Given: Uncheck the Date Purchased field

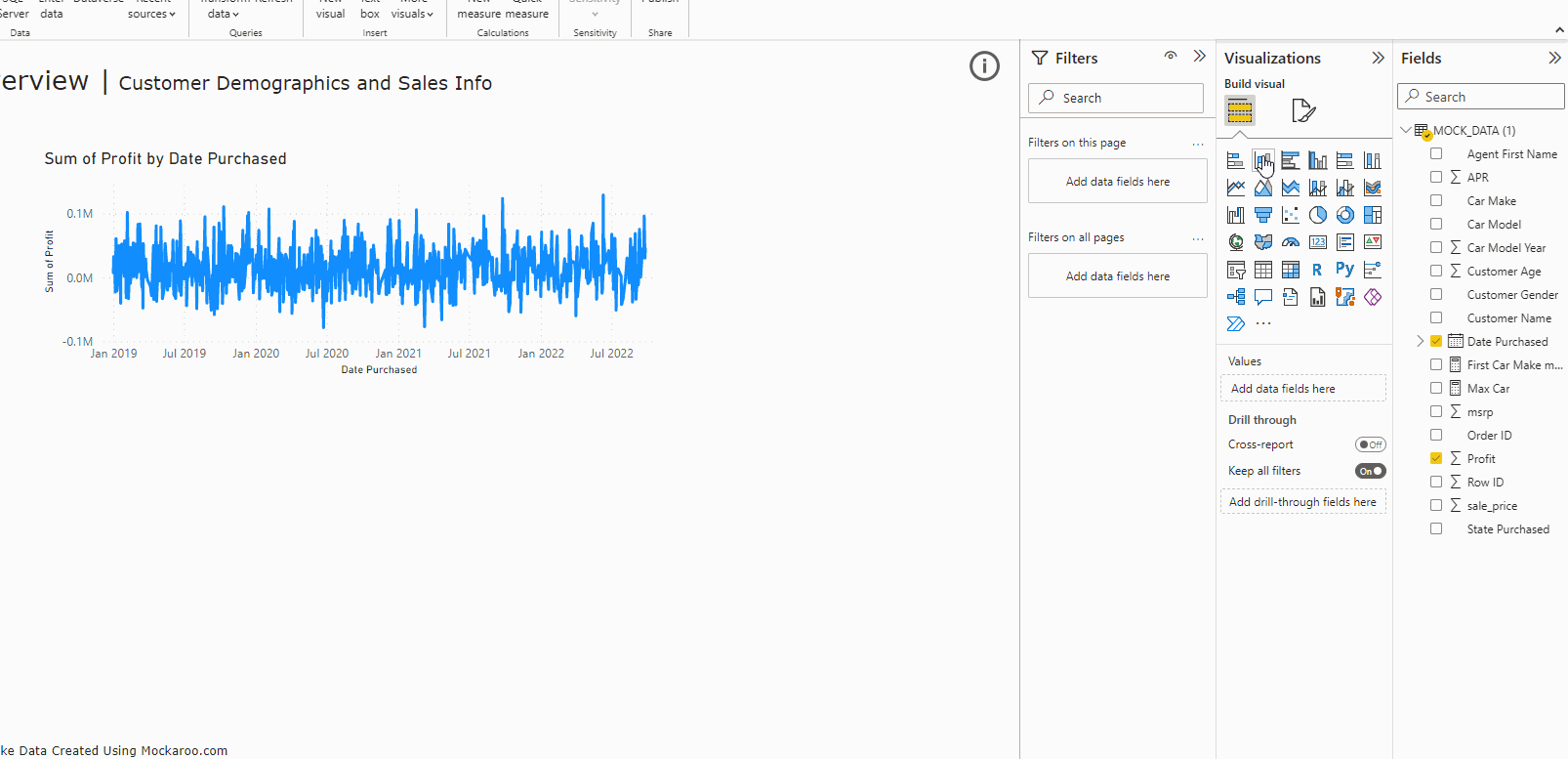Looking at the screenshot, I should (1436, 341).
